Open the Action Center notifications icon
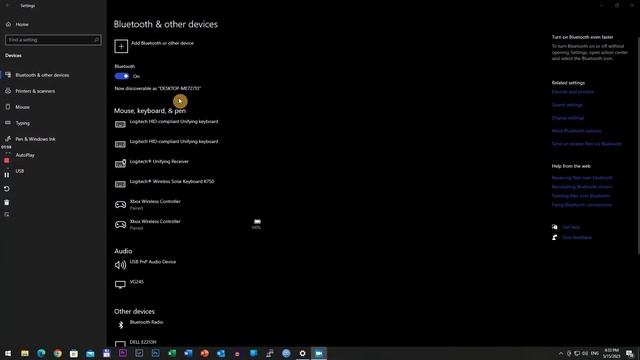The width and height of the screenshot is (640, 360). (630, 353)
